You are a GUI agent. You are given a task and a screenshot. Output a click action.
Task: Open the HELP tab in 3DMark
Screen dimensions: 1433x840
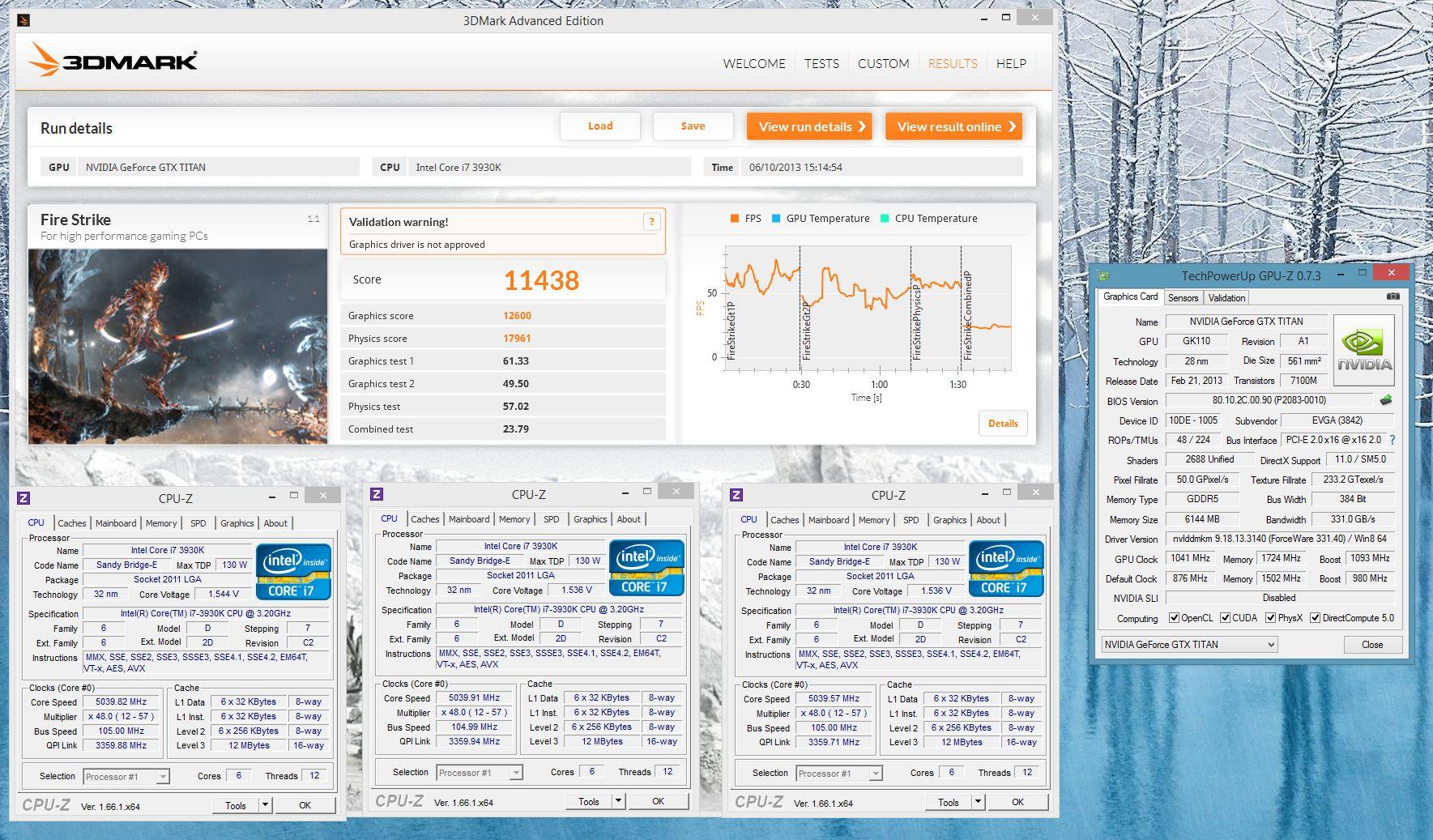pyautogui.click(x=1011, y=63)
